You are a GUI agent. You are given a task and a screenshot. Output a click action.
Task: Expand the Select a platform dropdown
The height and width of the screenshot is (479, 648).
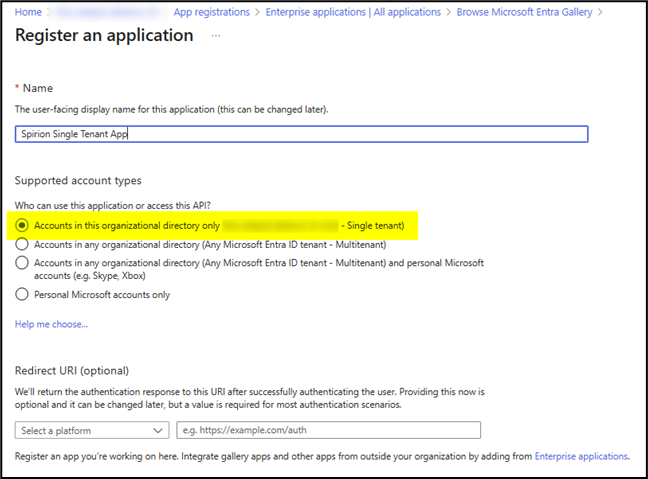pyautogui.click(x=92, y=430)
